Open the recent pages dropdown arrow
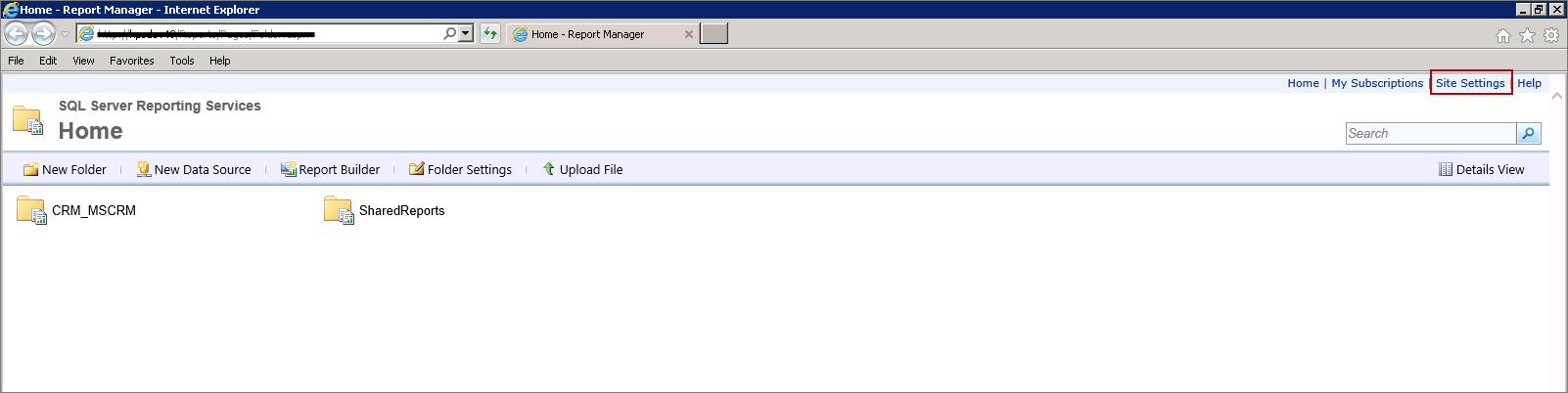Screen dimensions: 1568x393 65,34
